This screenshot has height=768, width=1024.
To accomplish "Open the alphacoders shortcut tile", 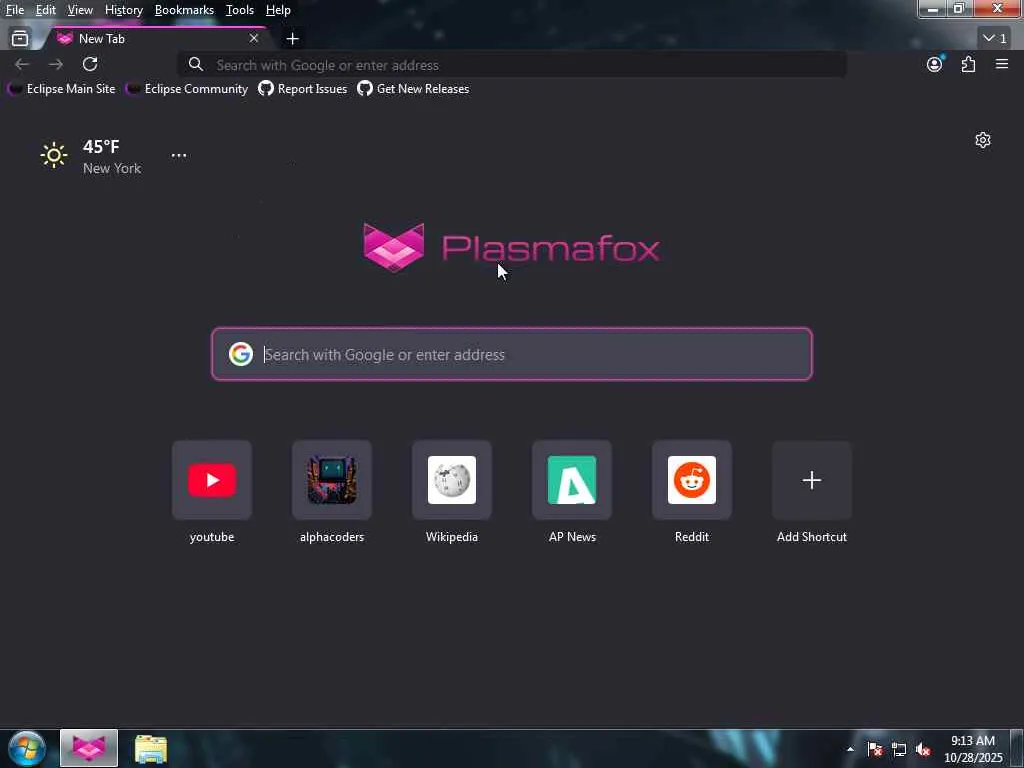I will 332,480.
